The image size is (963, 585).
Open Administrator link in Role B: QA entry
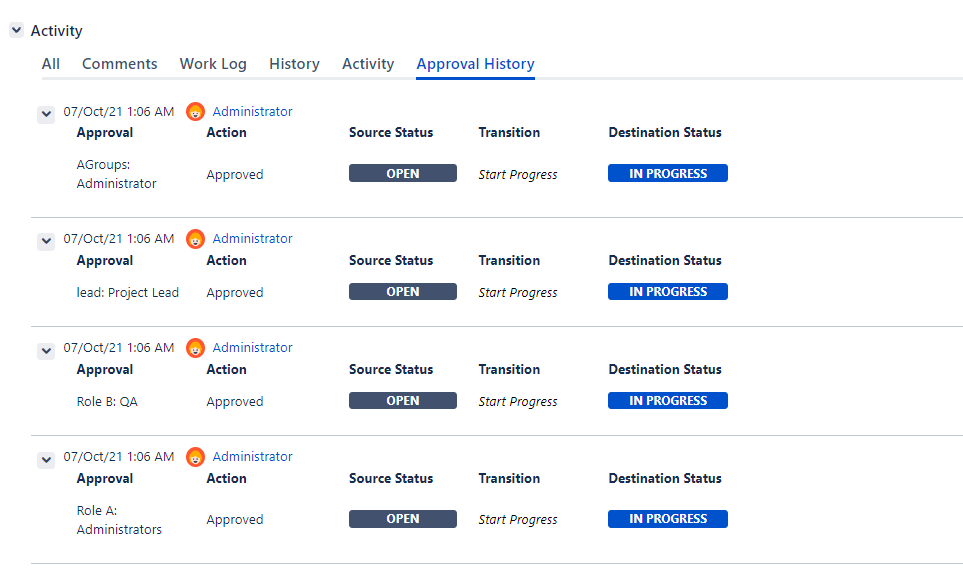pyautogui.click(x=252, y=348)
